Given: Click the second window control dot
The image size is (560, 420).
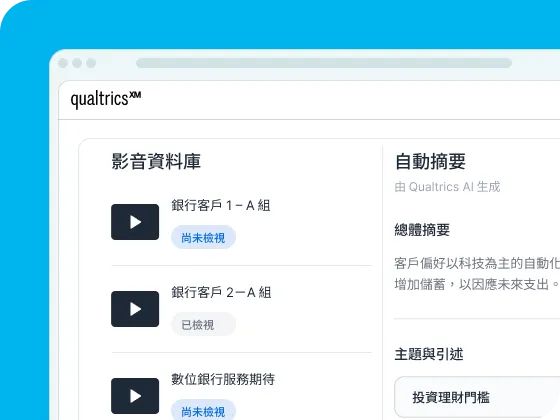Looking at the screenshot, I should [77, 63].
